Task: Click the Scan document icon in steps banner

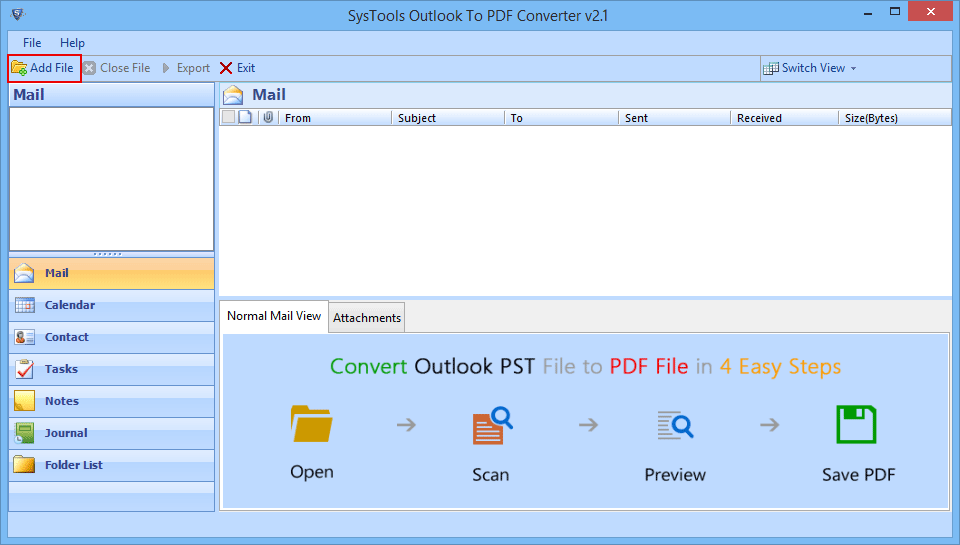Action: click(x=492, y=425)
